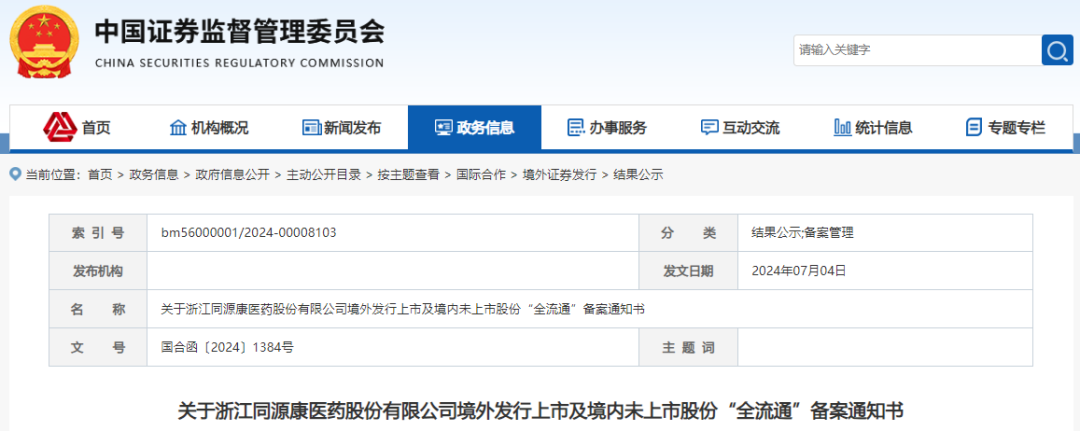
Task: Click the services icon beside 办事服务
Action: (575, 128)
